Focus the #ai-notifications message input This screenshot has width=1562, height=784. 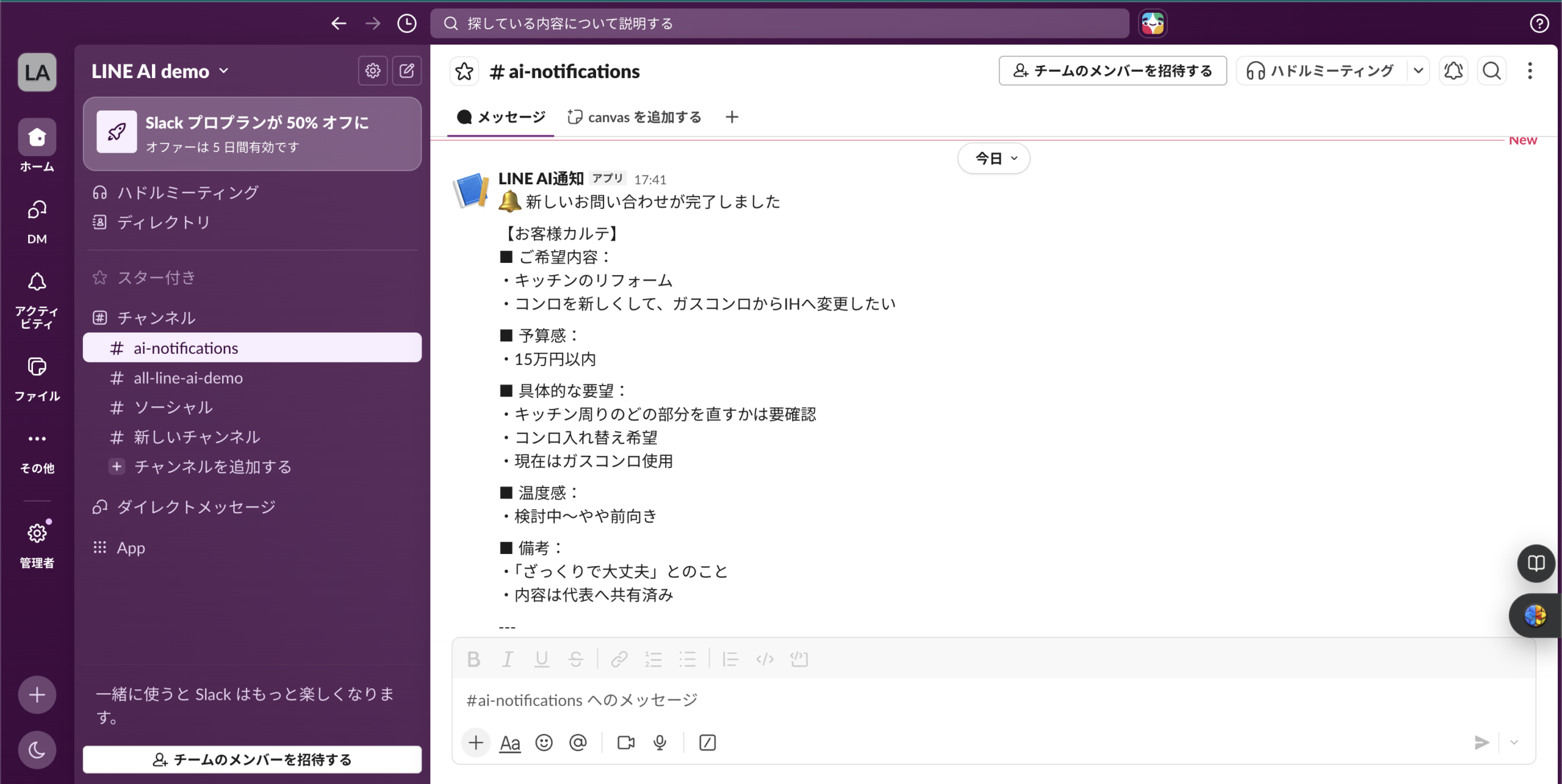993,700
